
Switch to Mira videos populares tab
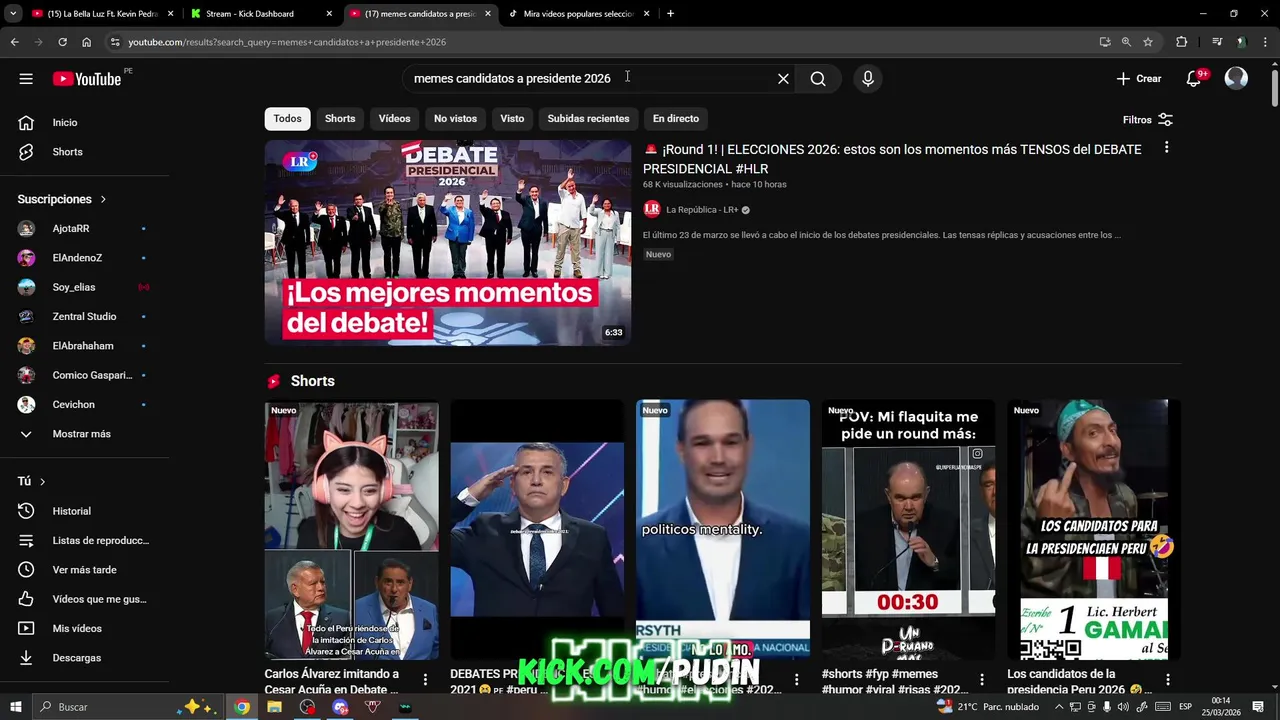pos(578,14)
